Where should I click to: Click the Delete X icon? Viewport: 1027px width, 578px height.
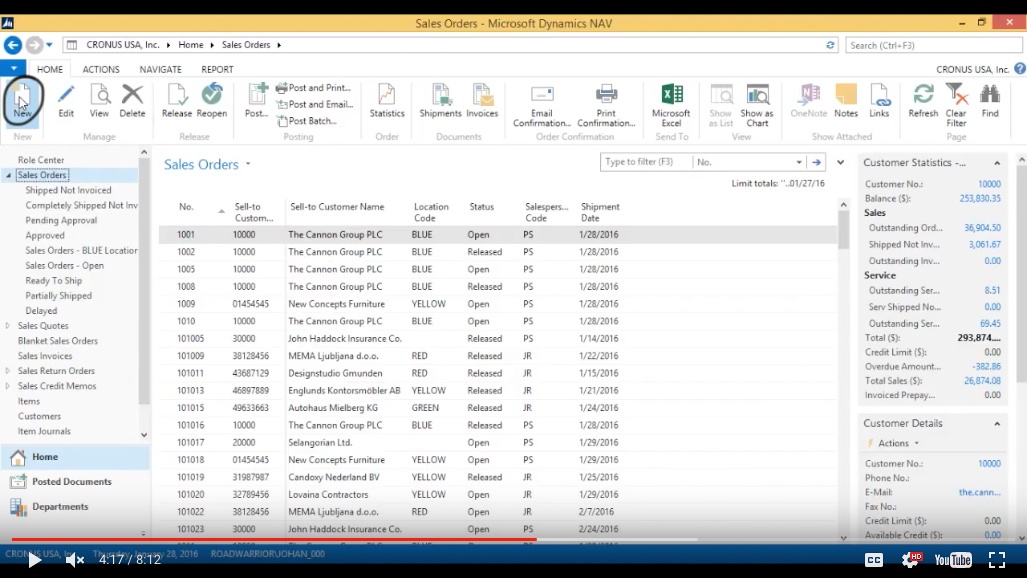click(132, 95)
